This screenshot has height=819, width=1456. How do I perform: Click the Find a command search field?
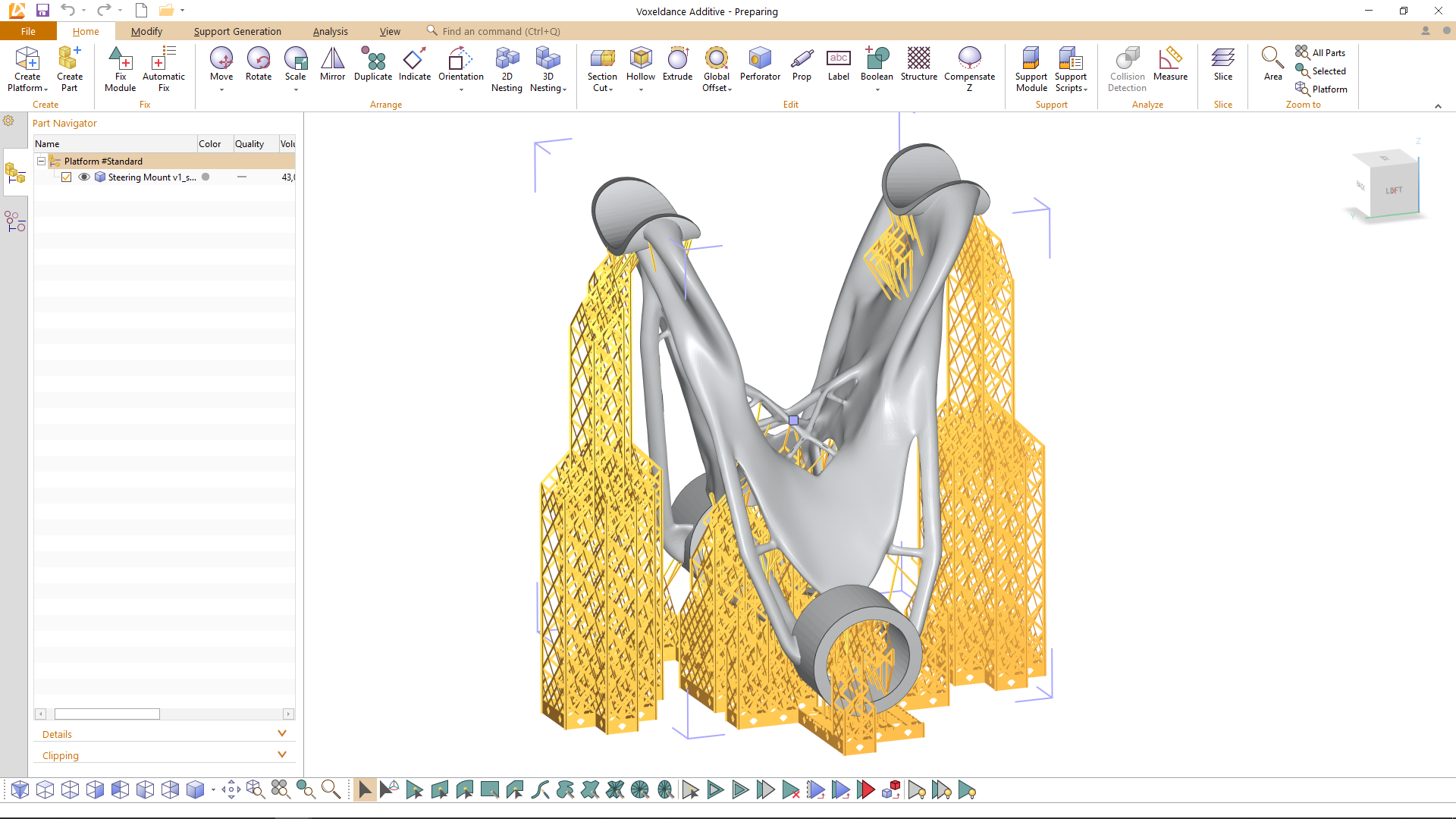tap(500, 31)
